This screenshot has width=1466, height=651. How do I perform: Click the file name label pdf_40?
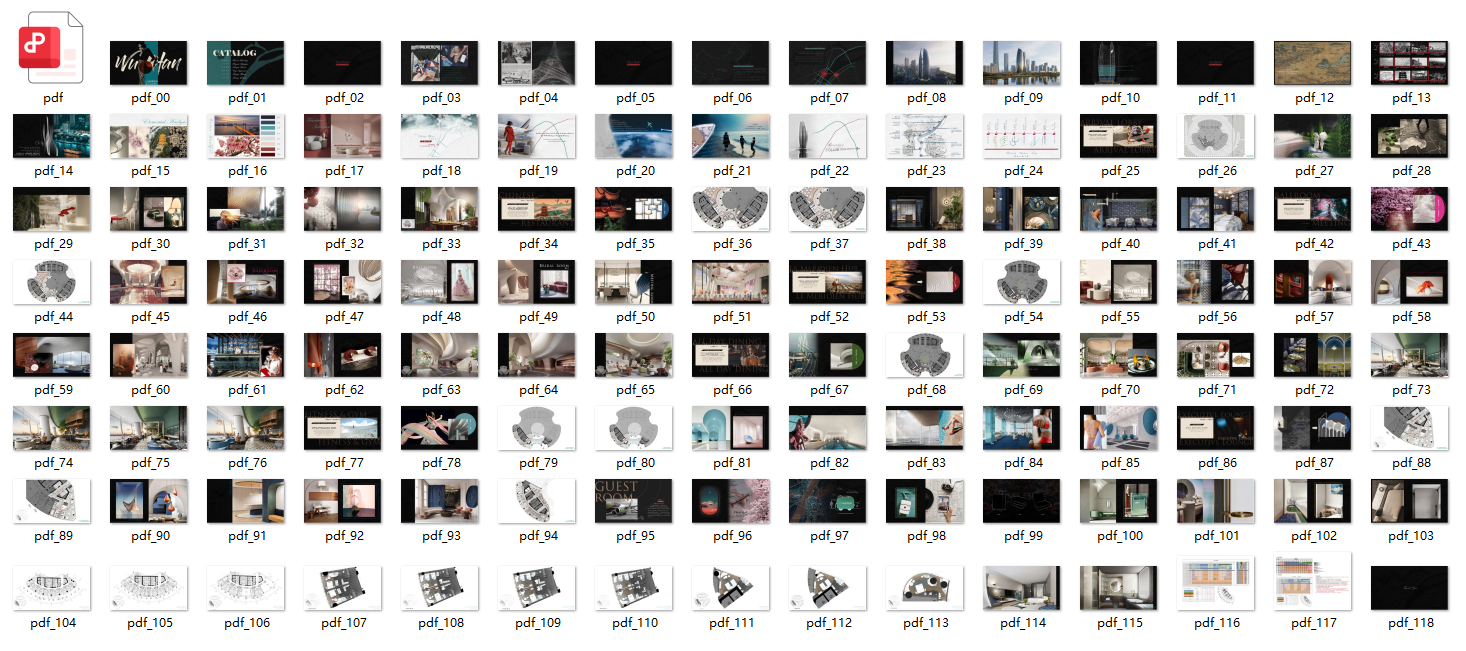pos(1119,244)
